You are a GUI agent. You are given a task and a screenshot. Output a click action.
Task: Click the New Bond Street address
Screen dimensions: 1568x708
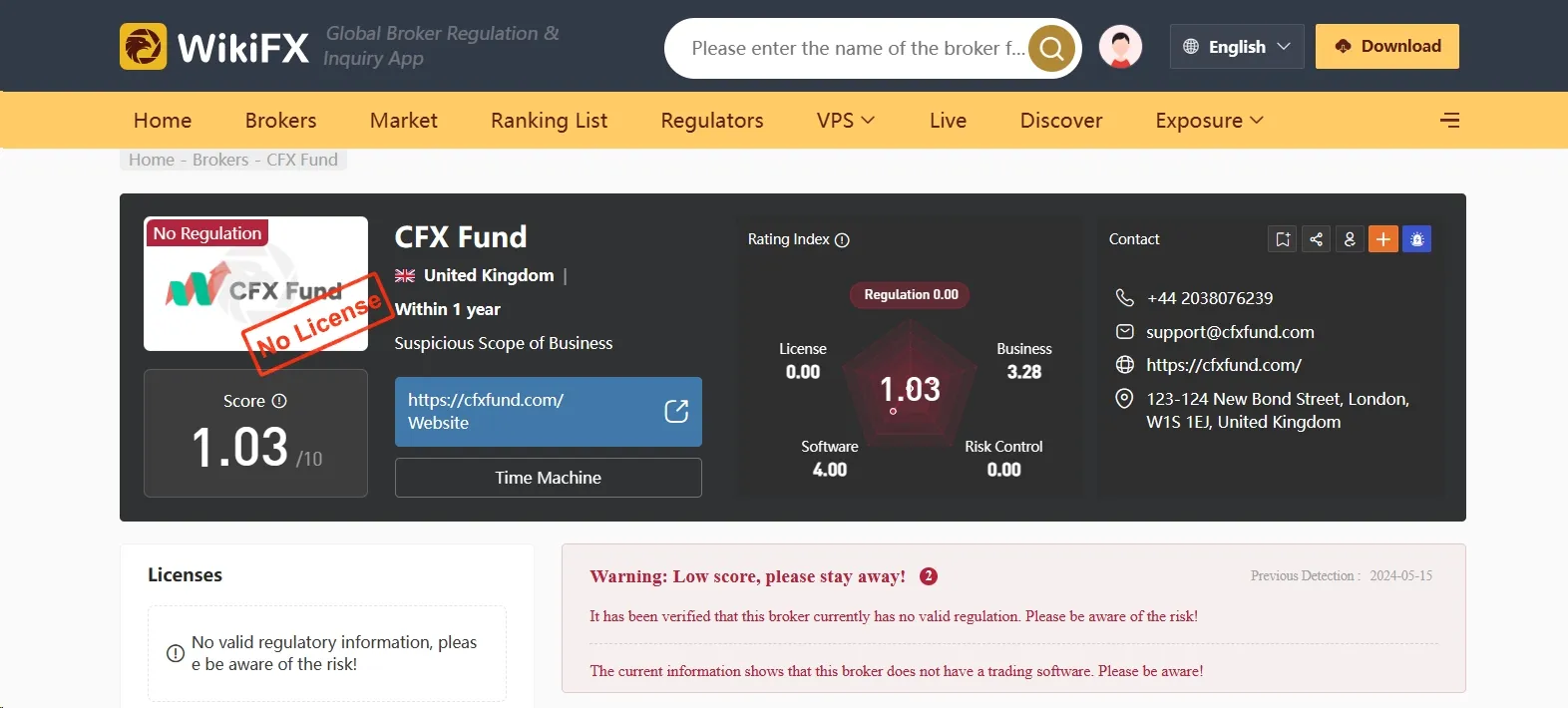(x=1278, y=410)
